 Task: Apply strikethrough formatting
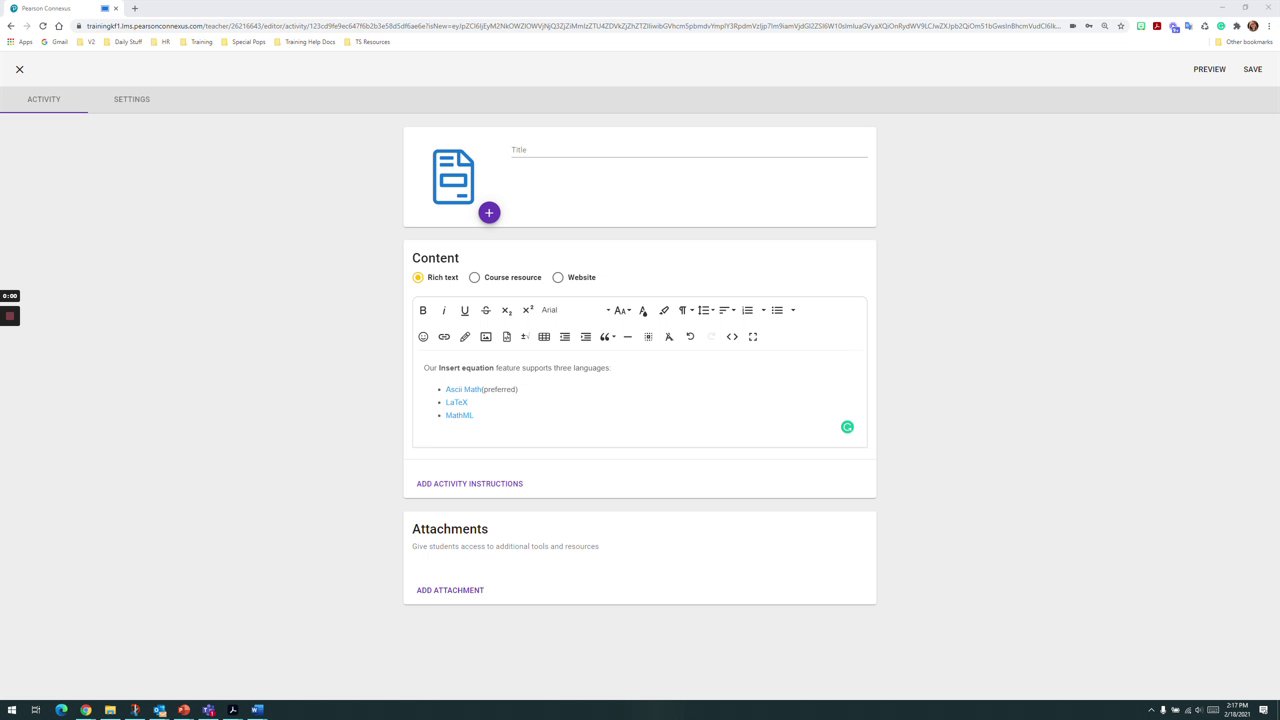(486, 310)
